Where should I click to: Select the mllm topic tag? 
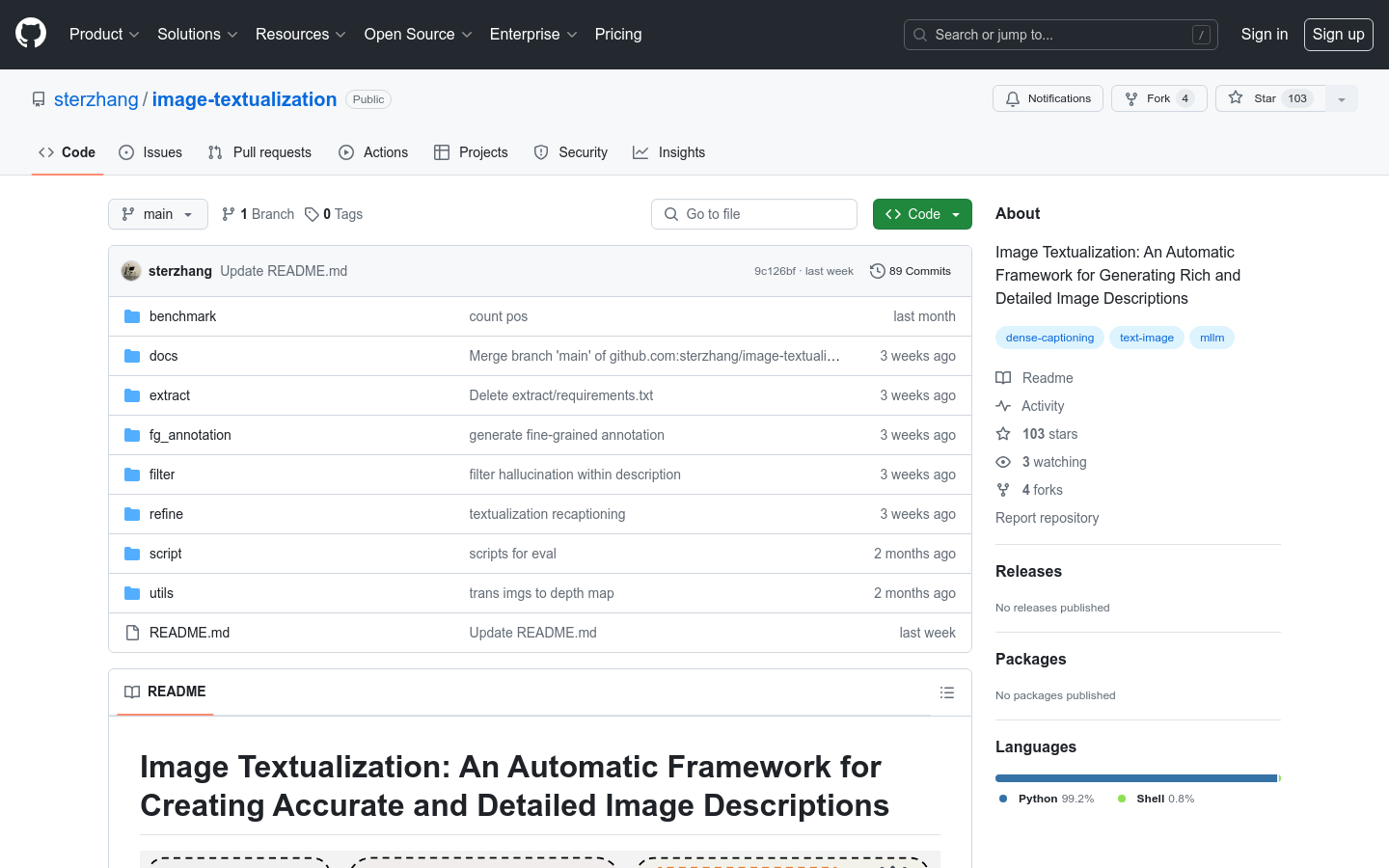(x=1212, y=338)
